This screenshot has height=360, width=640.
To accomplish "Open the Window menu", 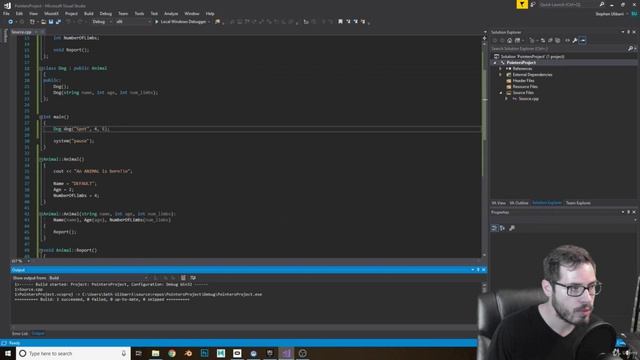I will point(191,13).
